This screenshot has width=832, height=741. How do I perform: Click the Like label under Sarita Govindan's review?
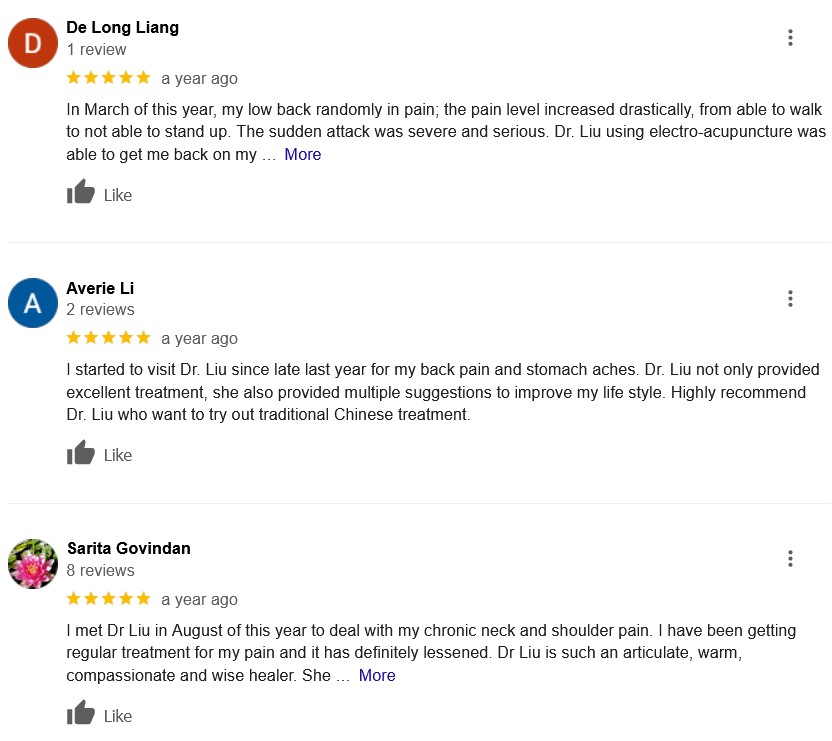click(x=118, y=716)
